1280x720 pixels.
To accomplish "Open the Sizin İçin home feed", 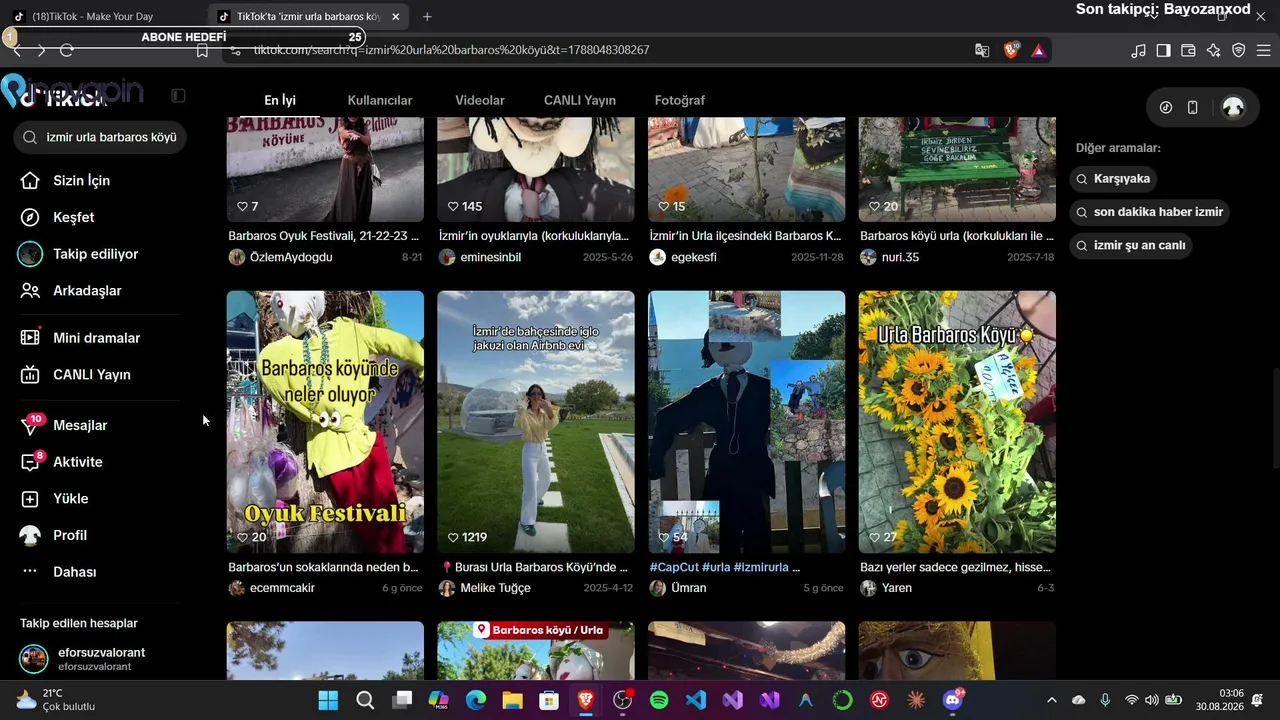I will pyautogui.click(x=68, y=181).
